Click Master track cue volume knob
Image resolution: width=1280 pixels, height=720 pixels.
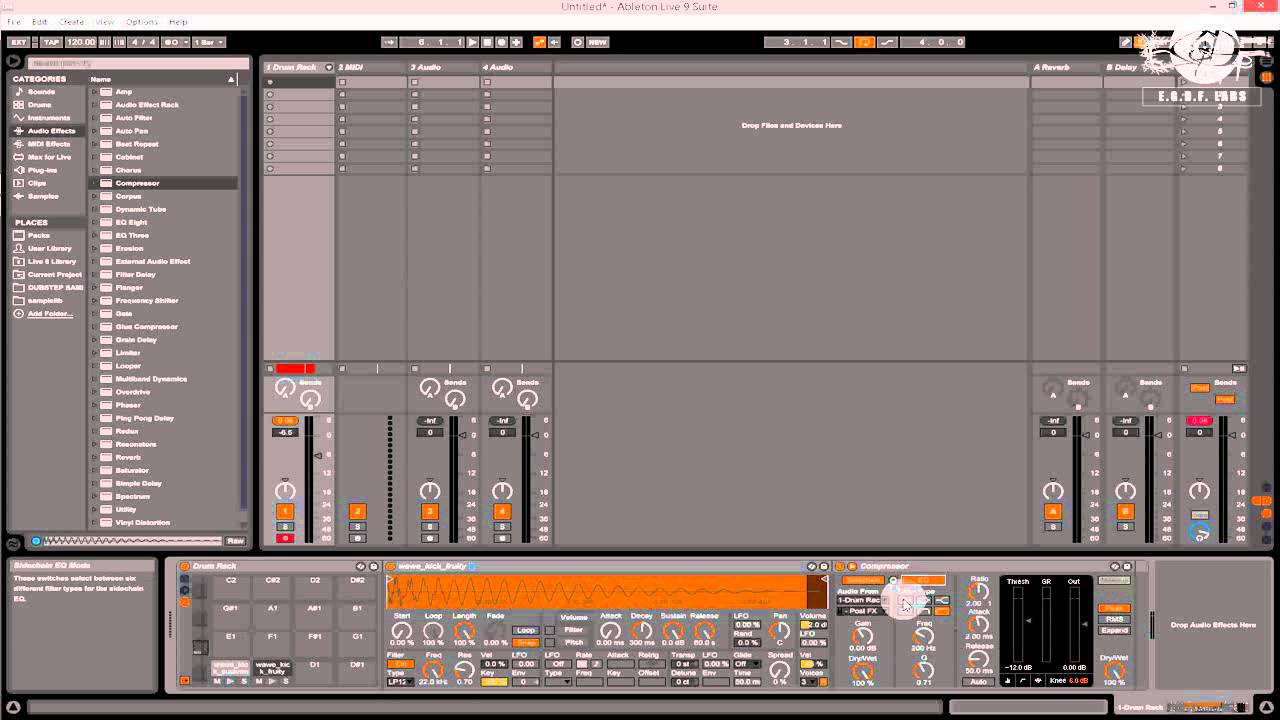(x=1199, y=532)
